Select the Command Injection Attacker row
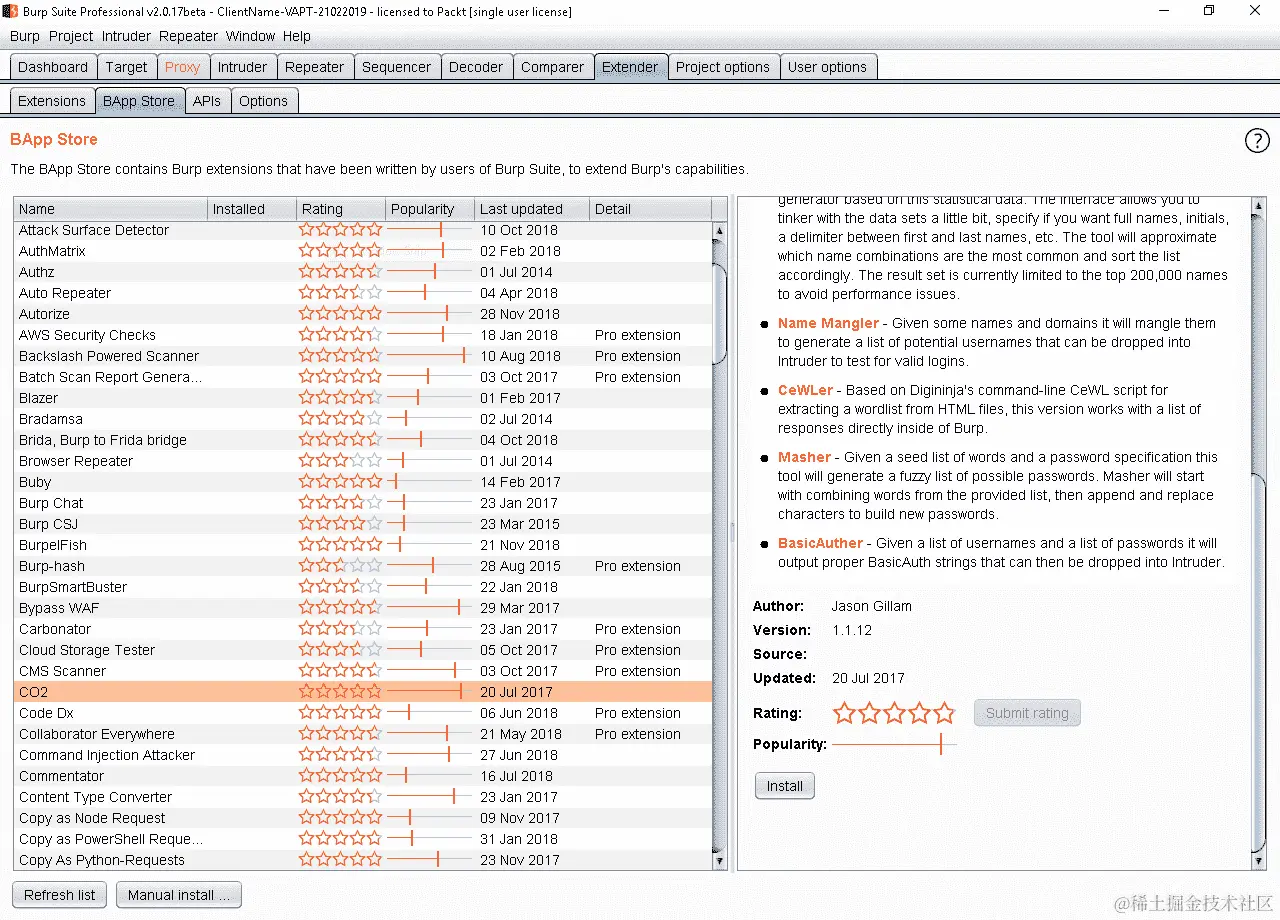This screenshot has width=1280, height=920. 363,755
